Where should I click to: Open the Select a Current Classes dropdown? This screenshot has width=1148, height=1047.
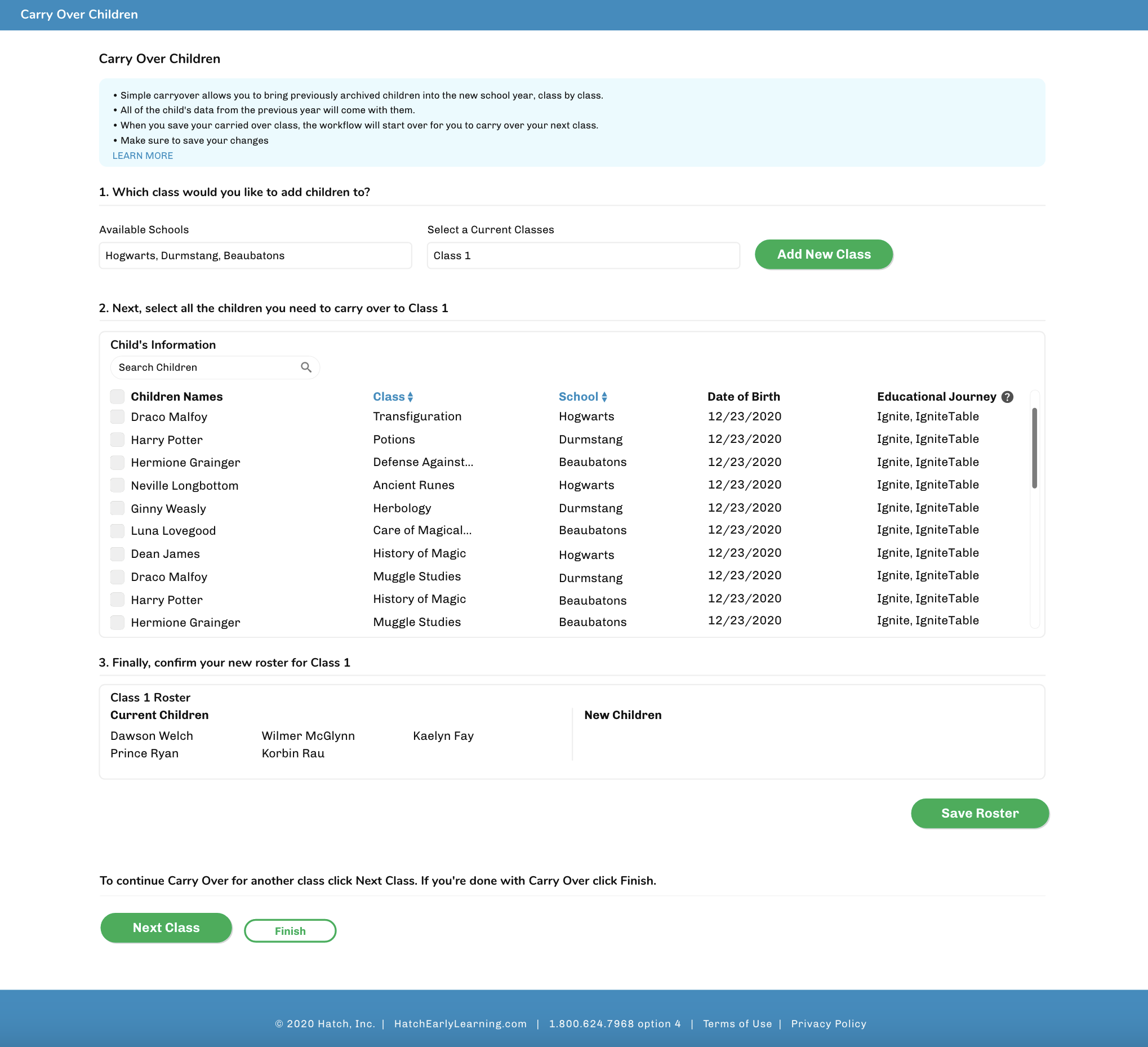coord(583,256)
